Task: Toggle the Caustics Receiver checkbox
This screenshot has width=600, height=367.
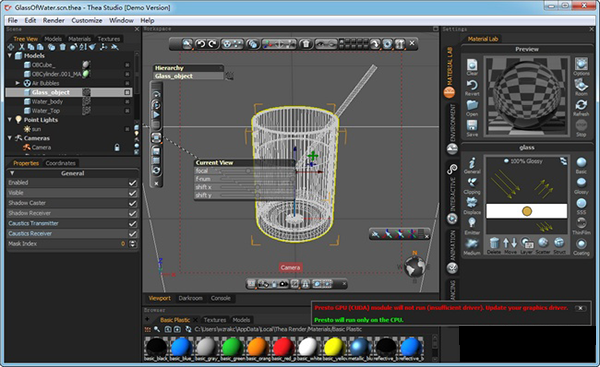Action: [x=132, y=233]
